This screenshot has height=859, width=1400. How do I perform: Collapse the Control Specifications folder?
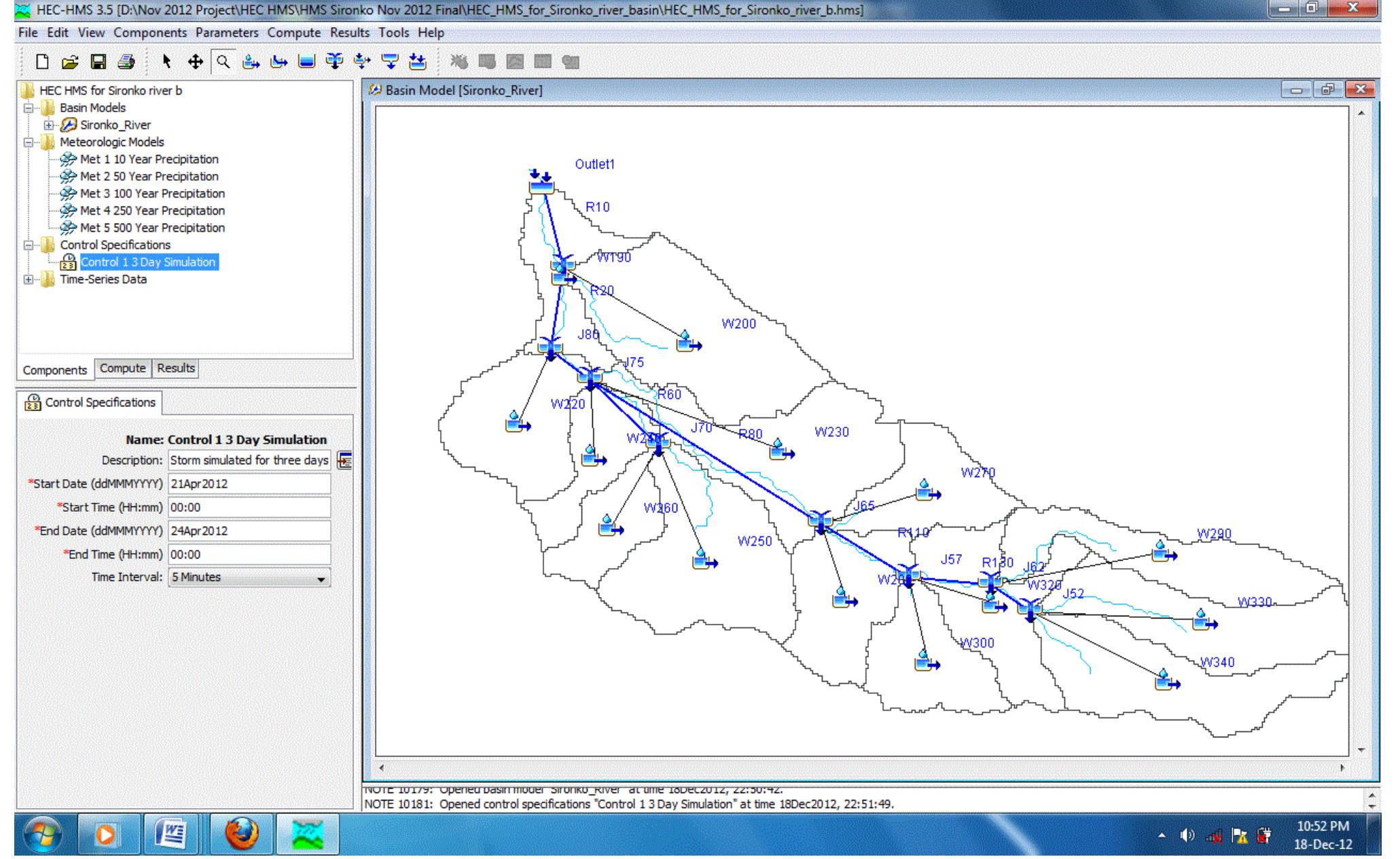coord(29,245)
